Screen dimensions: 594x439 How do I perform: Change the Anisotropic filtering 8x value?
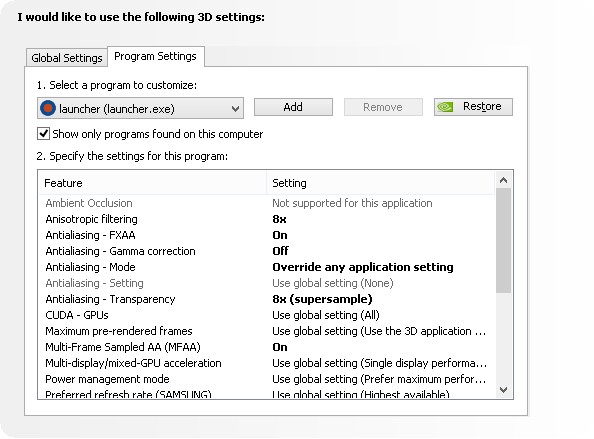[279, 219]
